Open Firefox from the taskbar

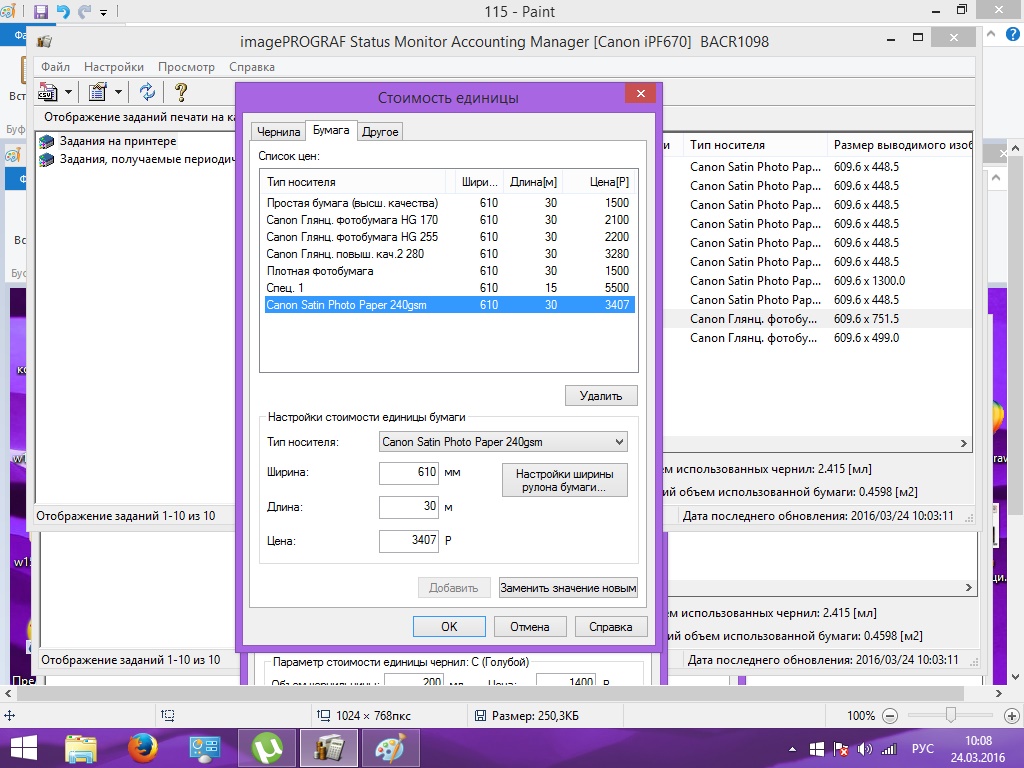click(143, 748)
